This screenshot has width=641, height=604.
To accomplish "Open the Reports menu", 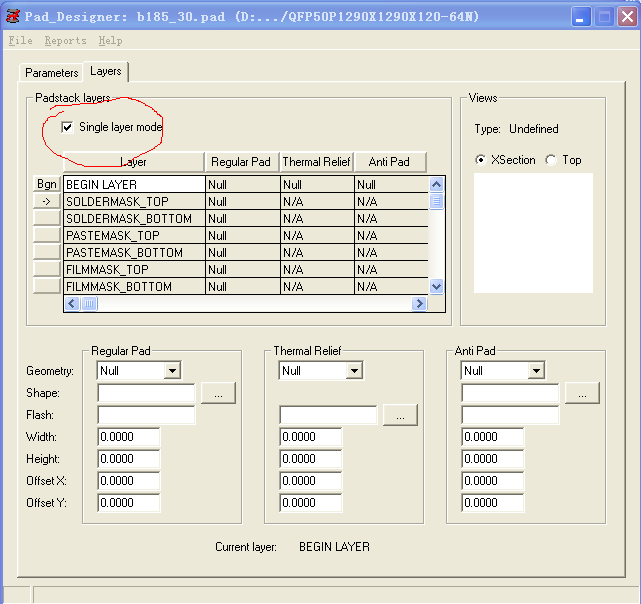I will click(x=65, y=40).
